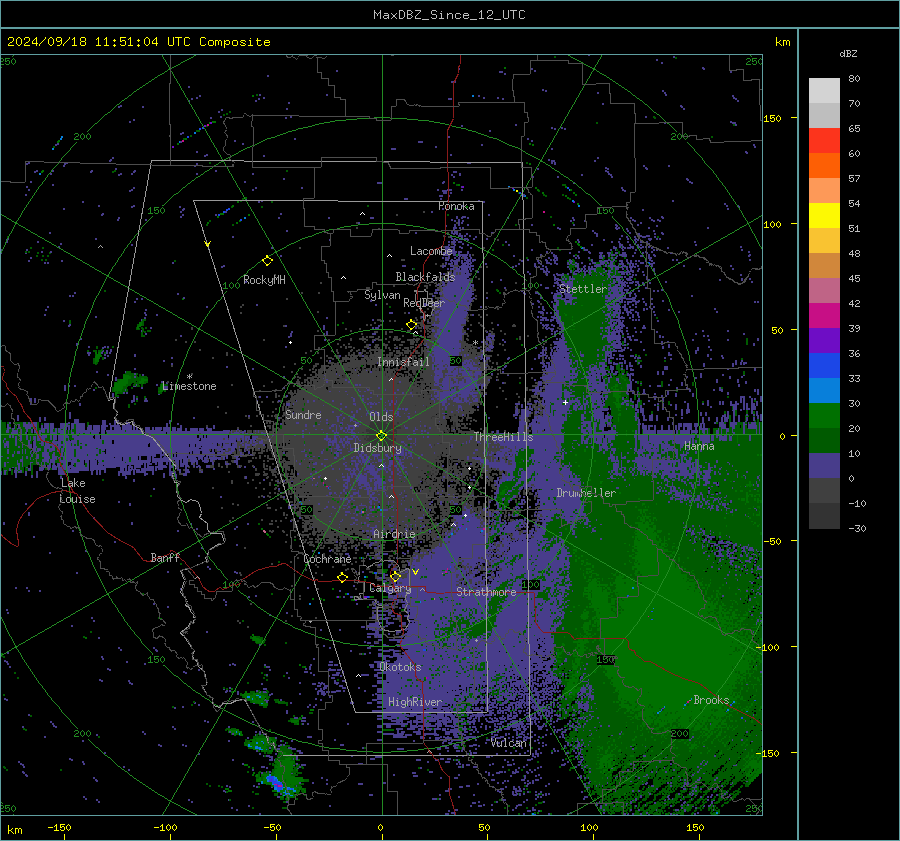The image size is (900, 841).
Task: Select the radar site diamond at Didsbury
Action: (x=381, y=436)
